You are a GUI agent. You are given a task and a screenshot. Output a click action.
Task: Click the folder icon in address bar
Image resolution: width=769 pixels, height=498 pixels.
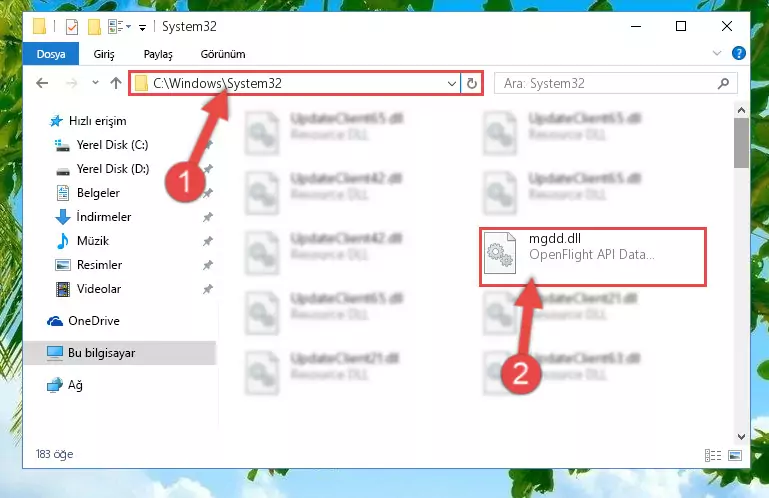coord(141,83)
